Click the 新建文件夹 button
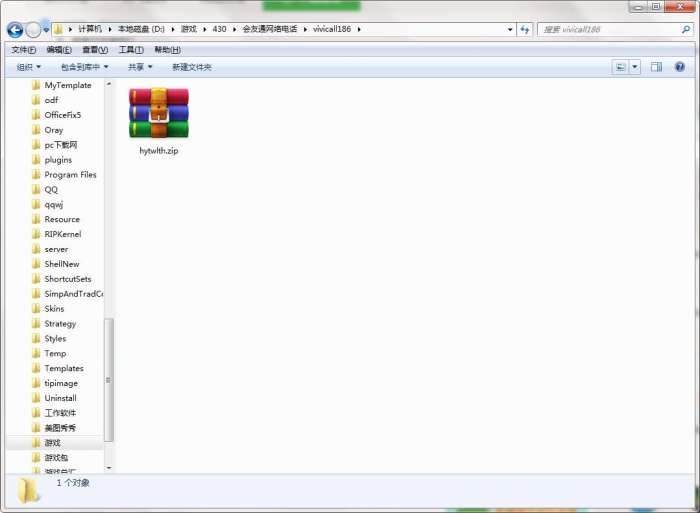Viewport: 700px width, 513px height. click(x=192, y=67)
